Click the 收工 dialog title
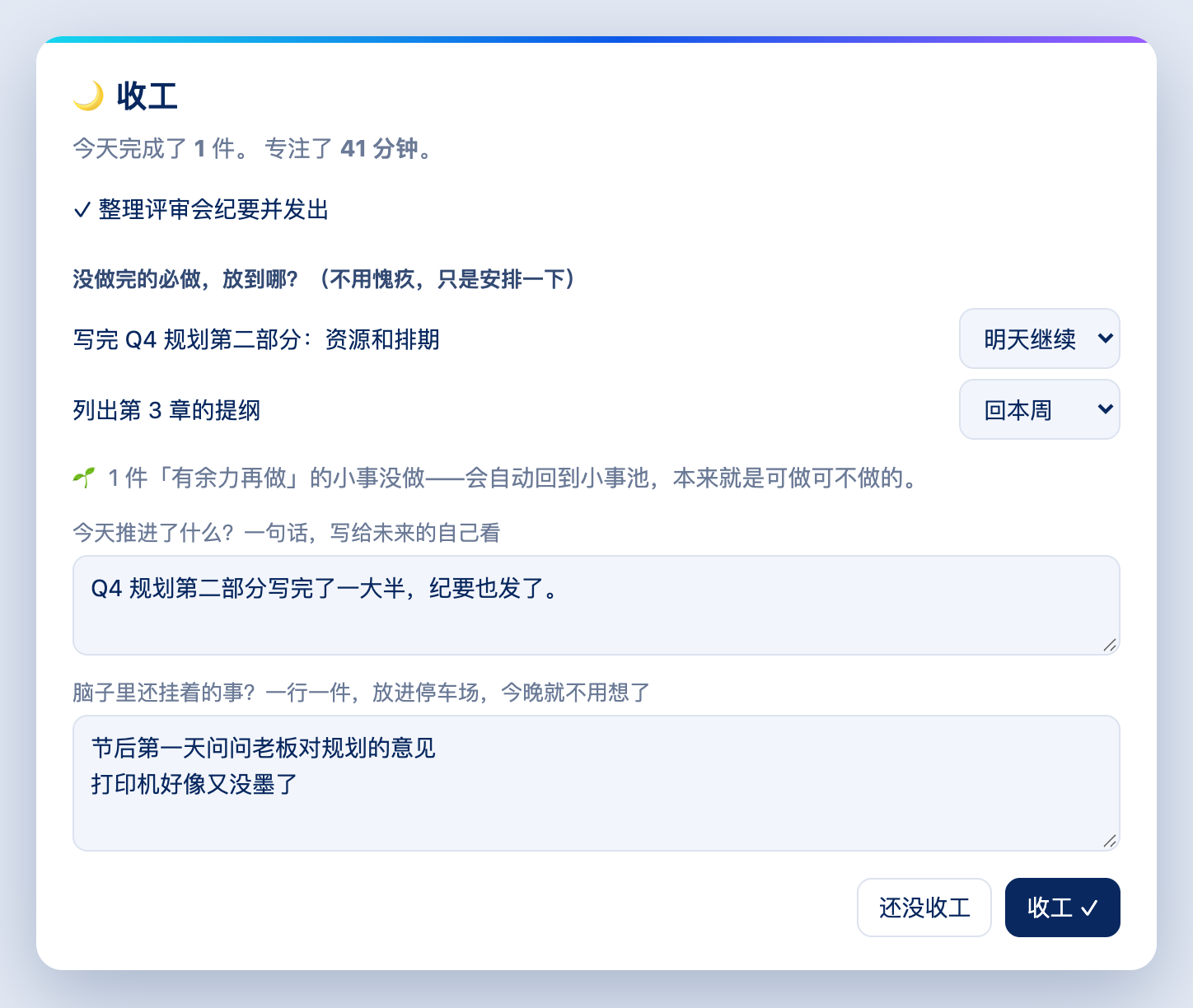1193x1008 pixels. tap(147, 96)
